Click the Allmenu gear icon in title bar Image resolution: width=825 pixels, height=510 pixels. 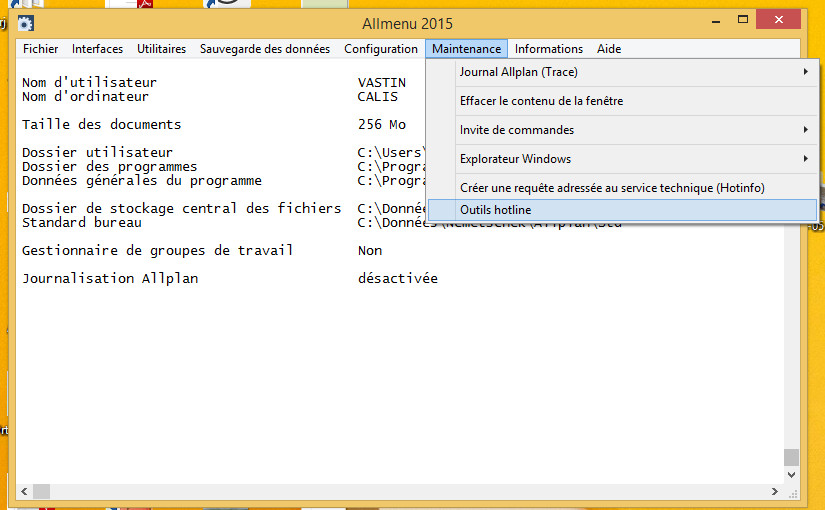(x=26, y=24)
